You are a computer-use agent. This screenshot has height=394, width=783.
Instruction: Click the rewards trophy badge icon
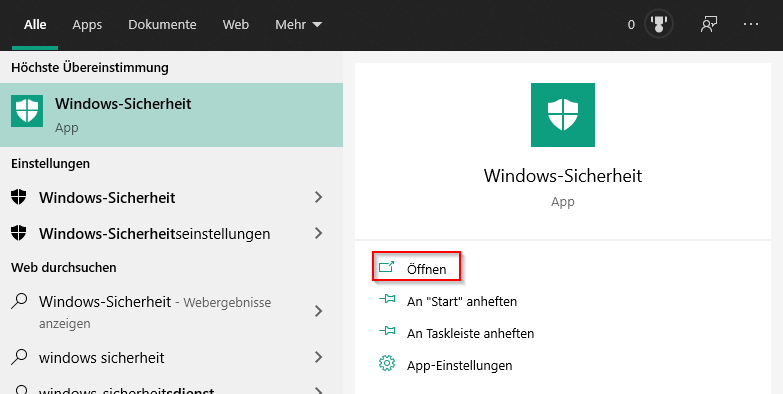point(659,24)
